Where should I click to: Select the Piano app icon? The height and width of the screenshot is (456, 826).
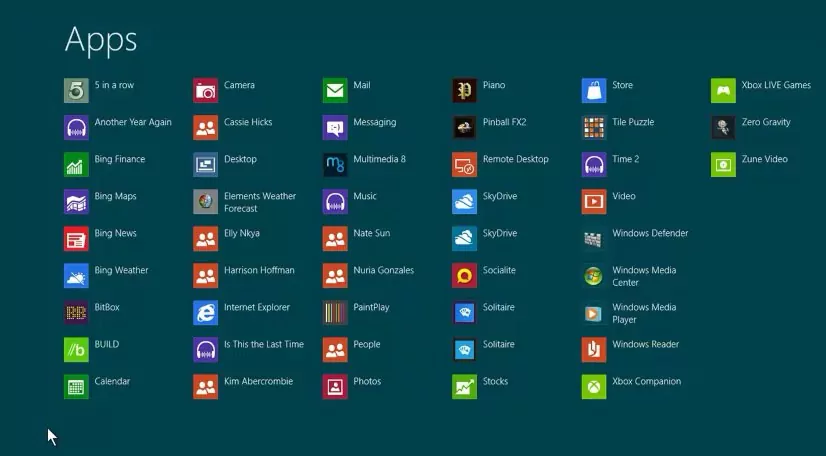click(x=464, y=91)
